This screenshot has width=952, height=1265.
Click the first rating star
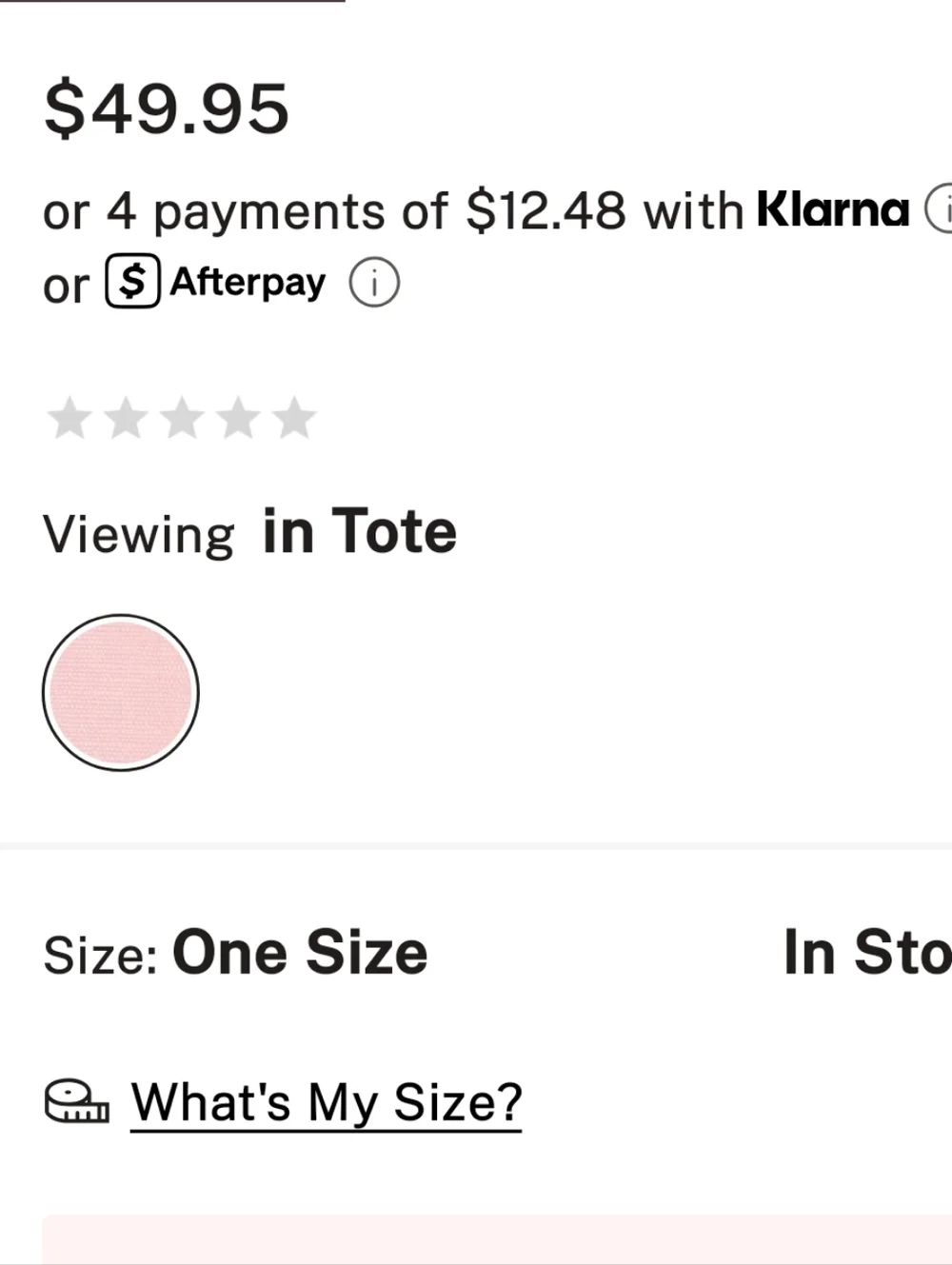(x=69, y=419)
